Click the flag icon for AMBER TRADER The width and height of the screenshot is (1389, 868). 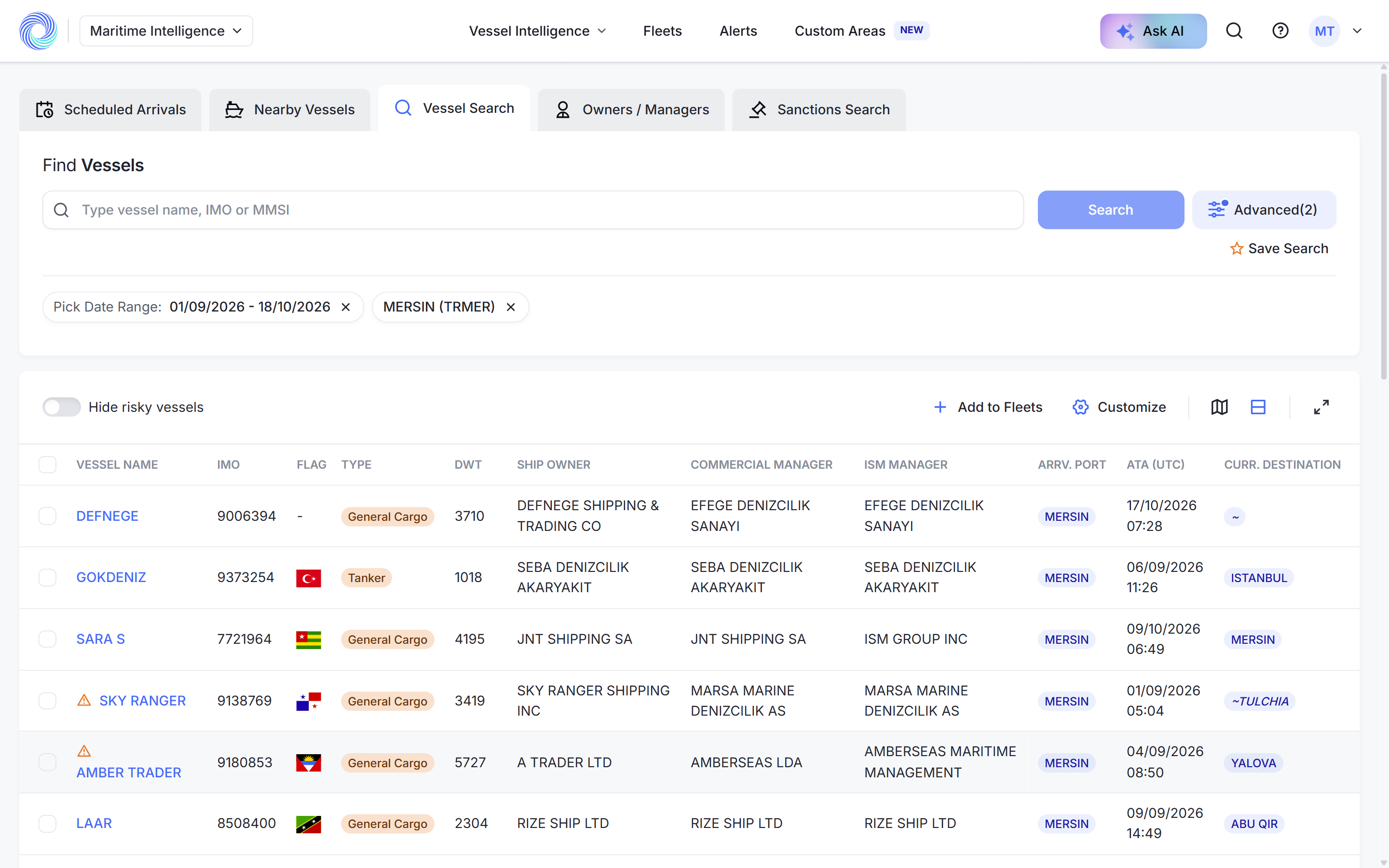click(308, 762)
